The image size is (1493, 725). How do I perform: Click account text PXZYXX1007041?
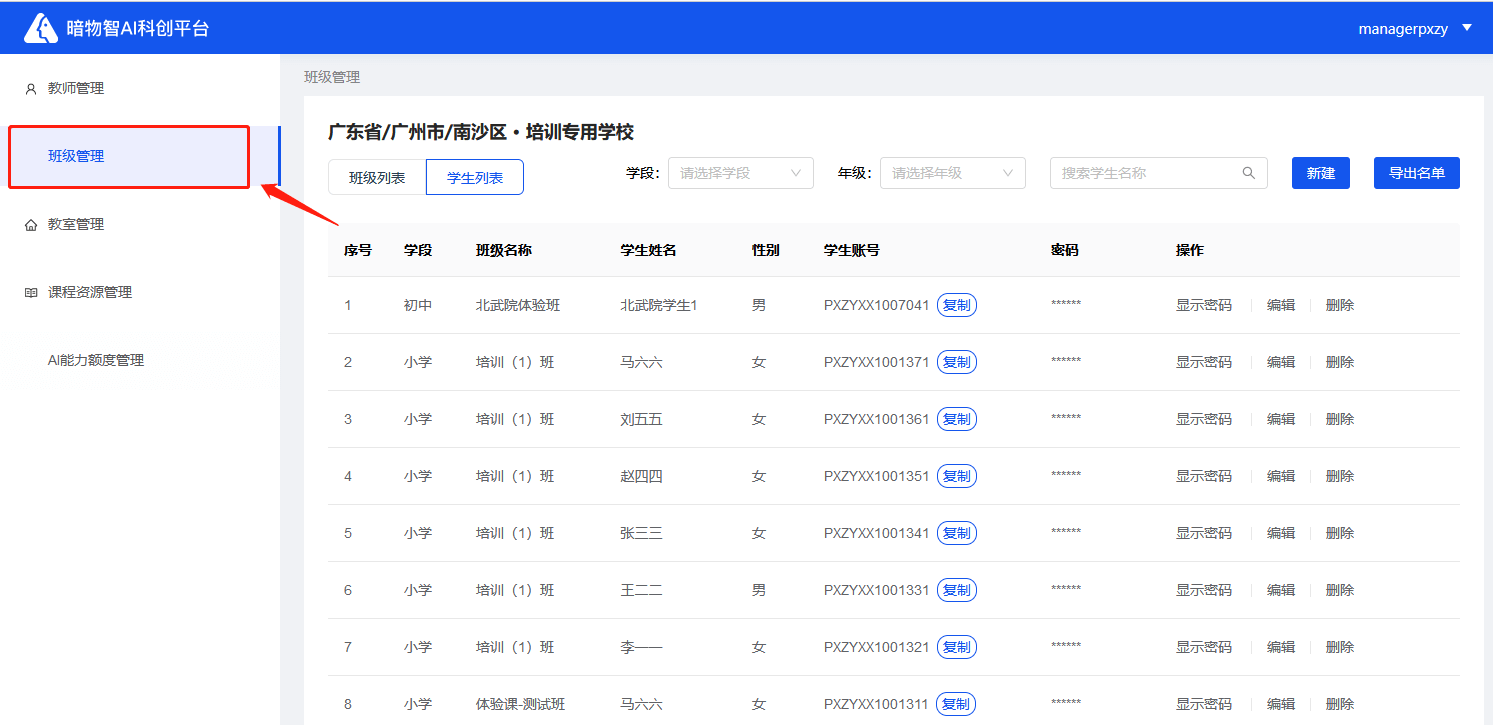(877, 305)
